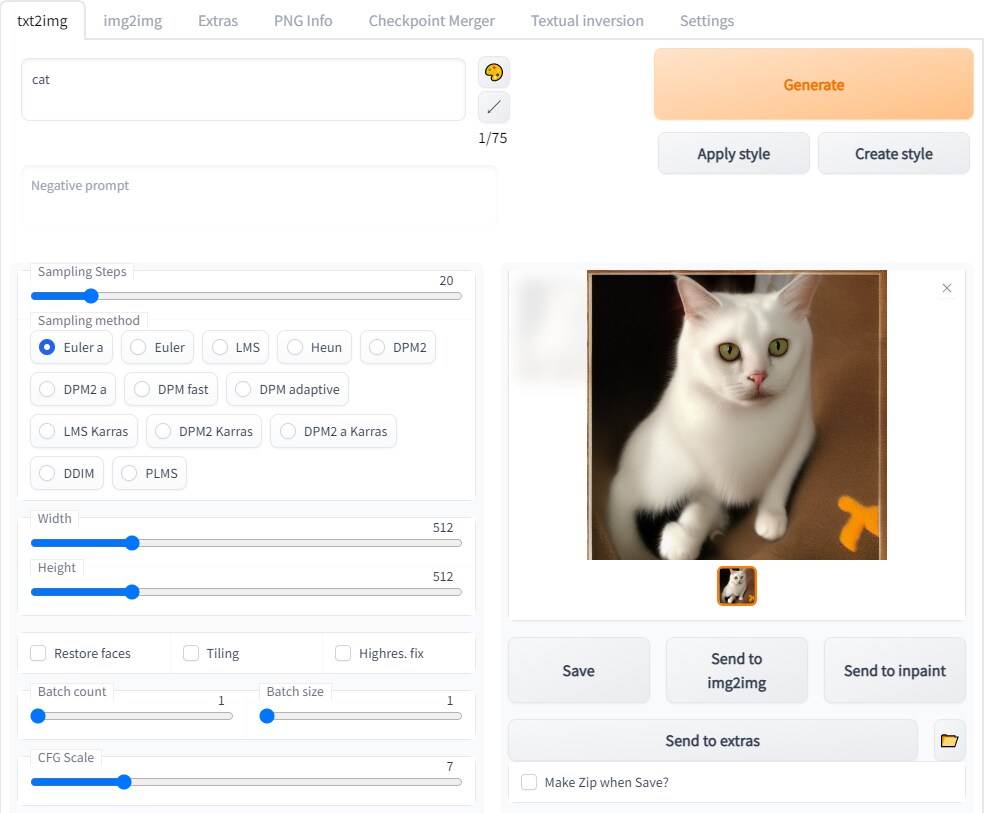Click the Batch count slider handle

point(38,716)
